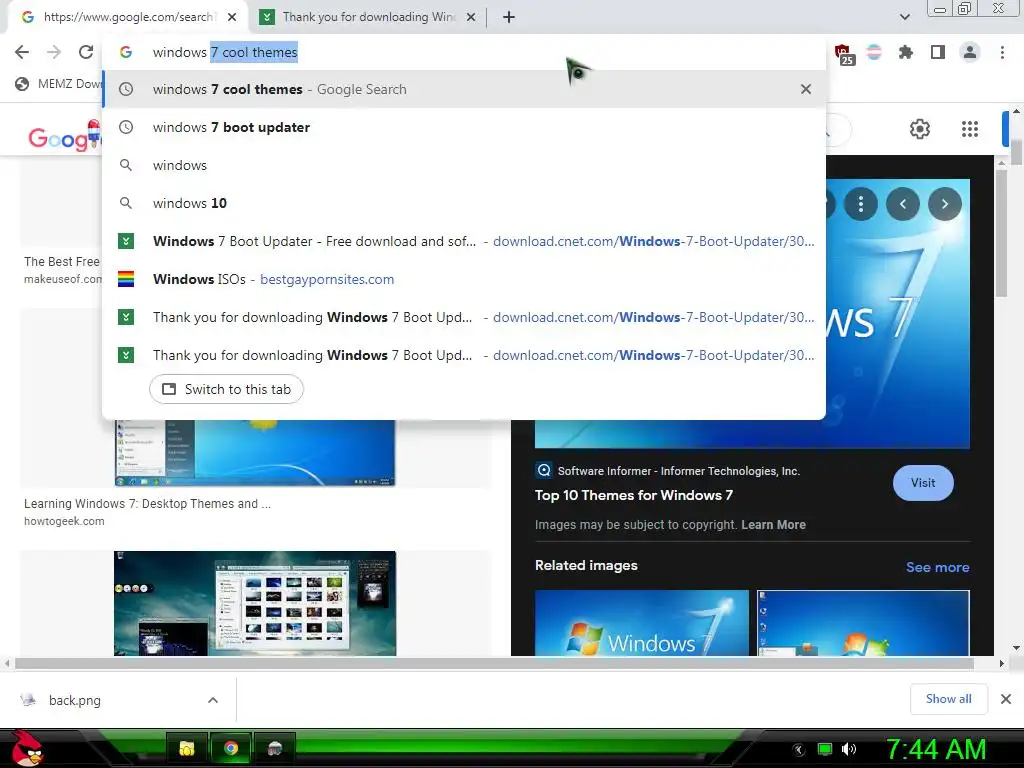Go to previous image in preview panel

[903, 204]
